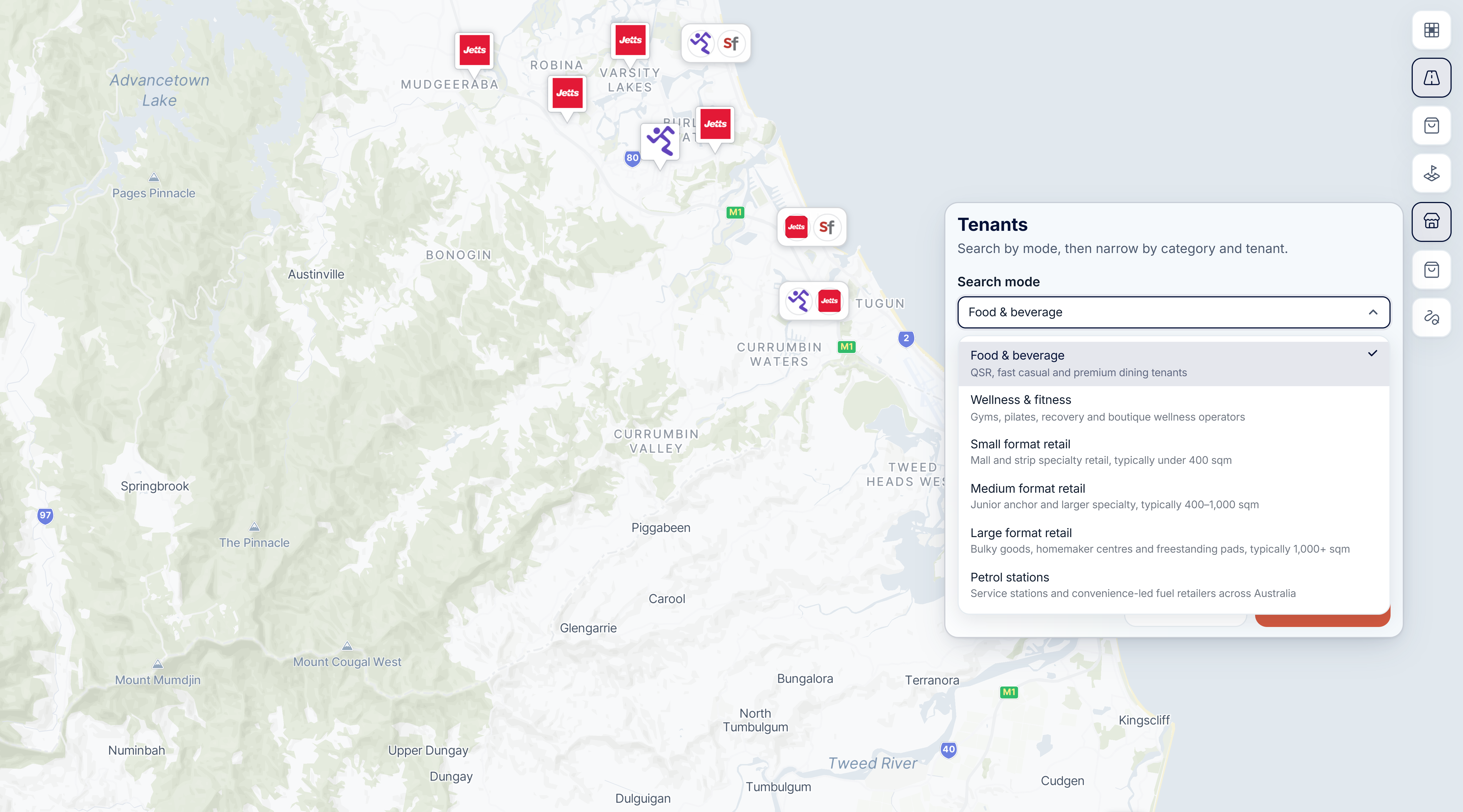
Task: Toggle the road layer icon
Action: pyautogui.click(x=1431, y=78)
